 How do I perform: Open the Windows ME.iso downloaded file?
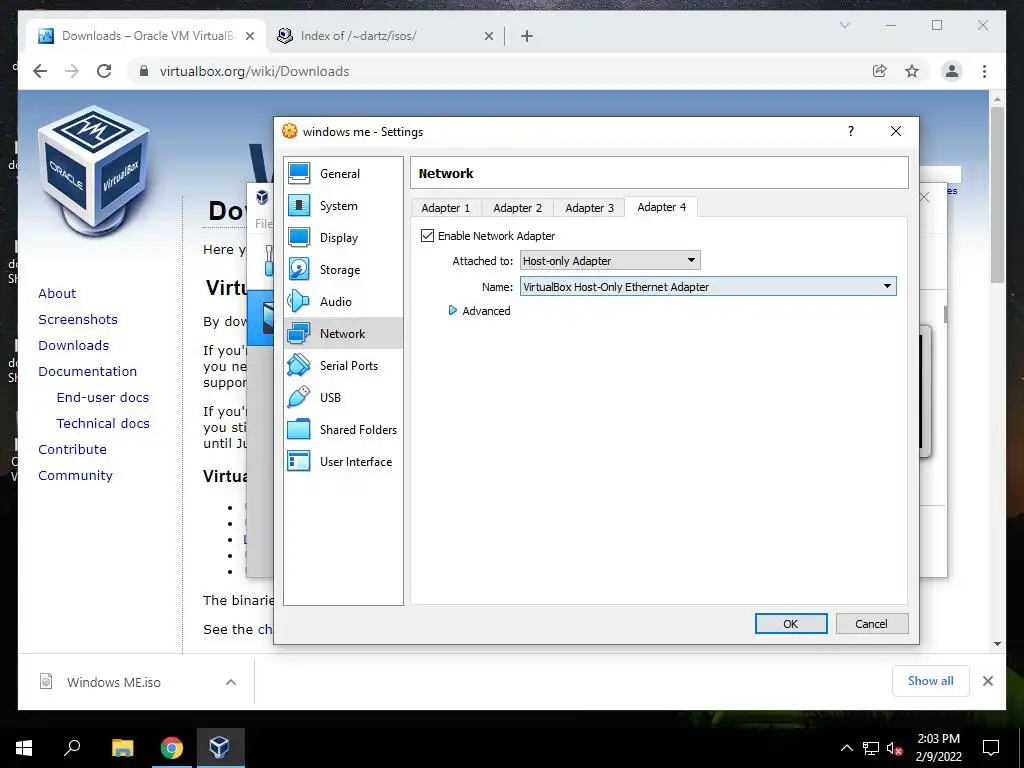point(114,682)
